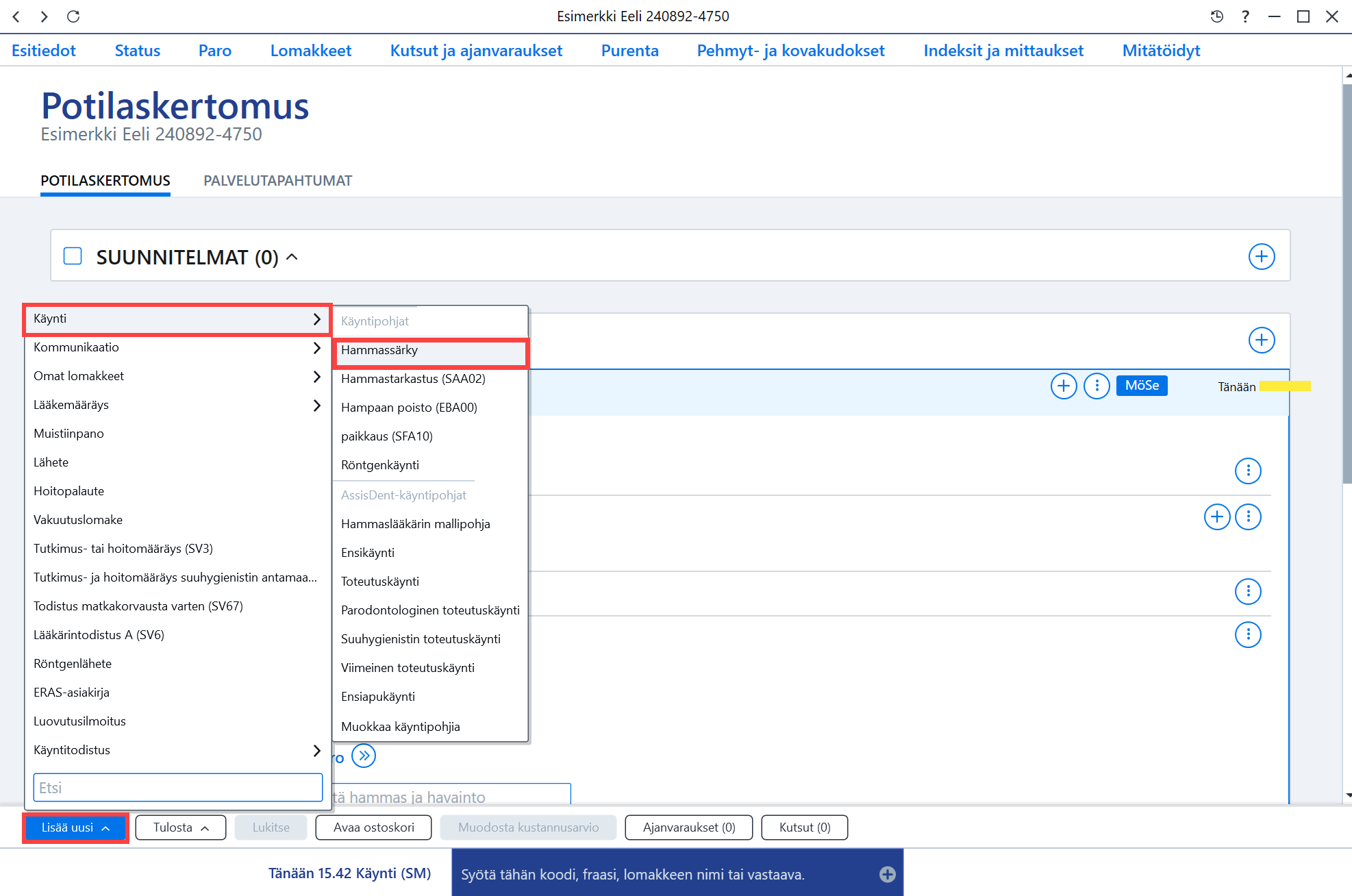Click Kutsut (0) button

805,827
